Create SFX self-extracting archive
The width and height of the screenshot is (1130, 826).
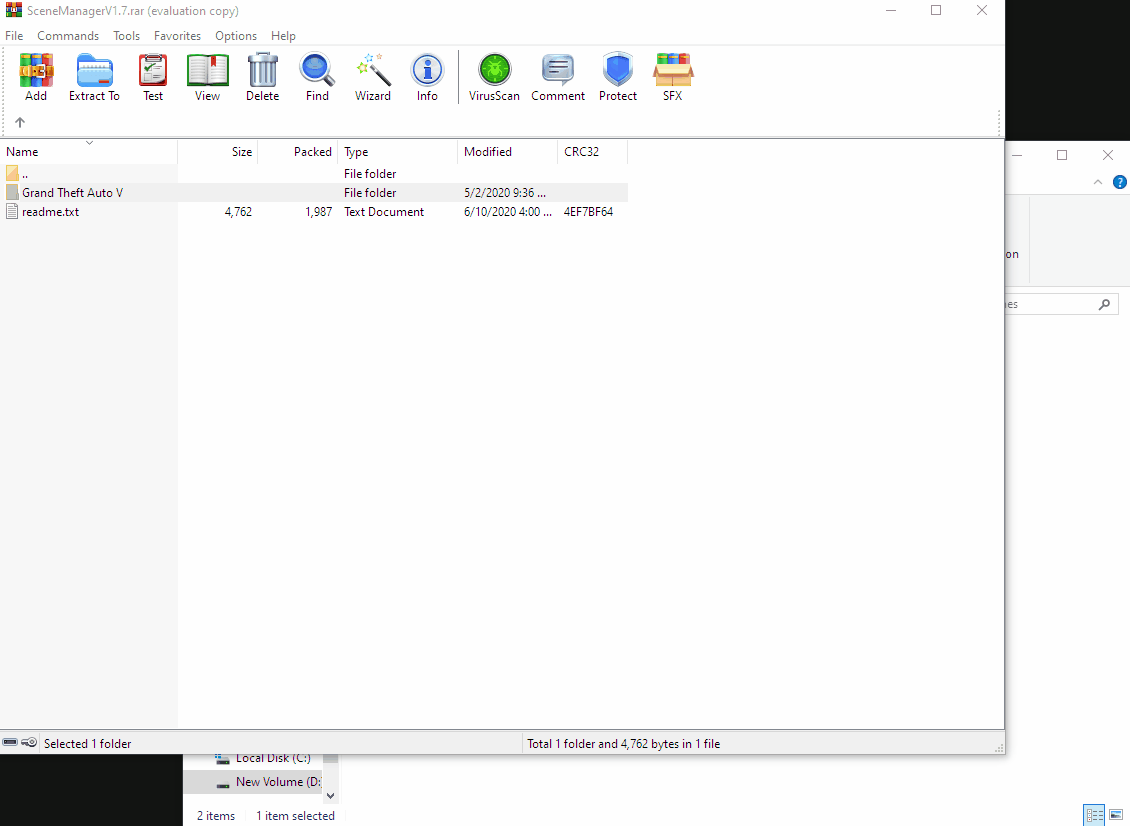tap(672, 77)
